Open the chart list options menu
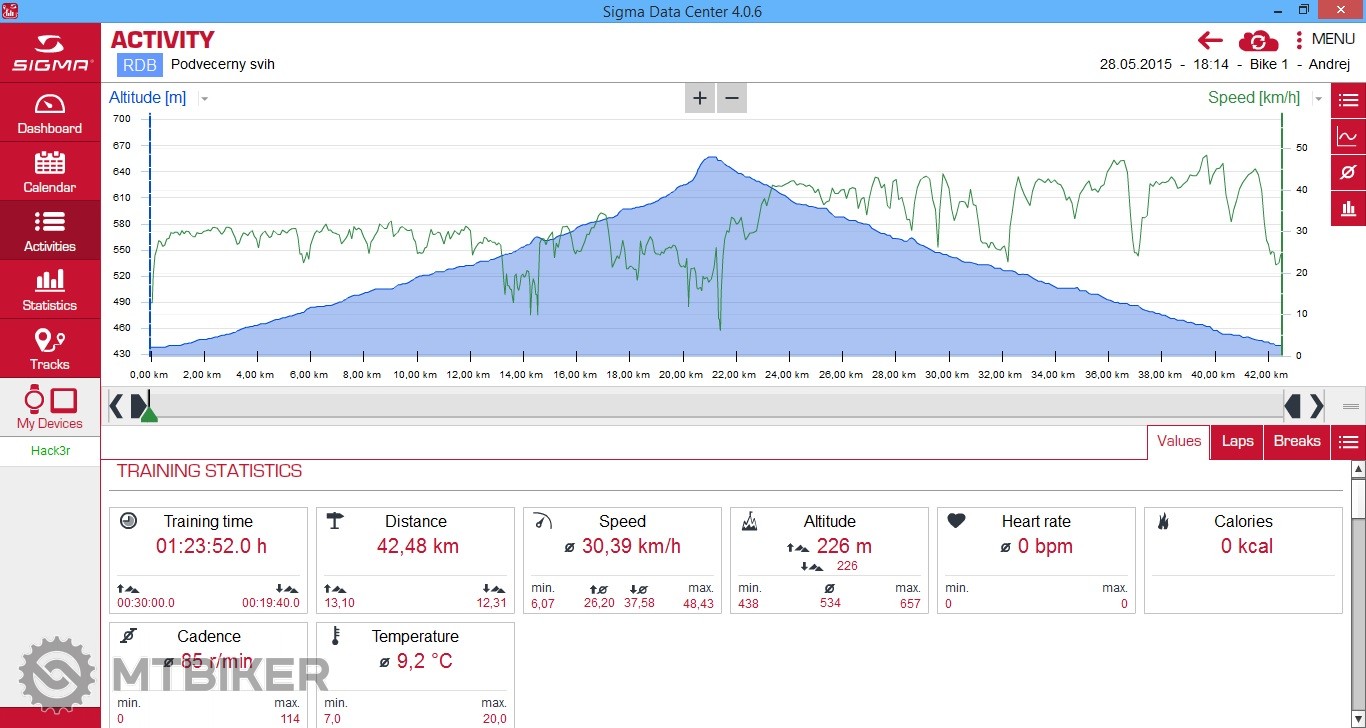1366x728 pixels. point(1348,100)
